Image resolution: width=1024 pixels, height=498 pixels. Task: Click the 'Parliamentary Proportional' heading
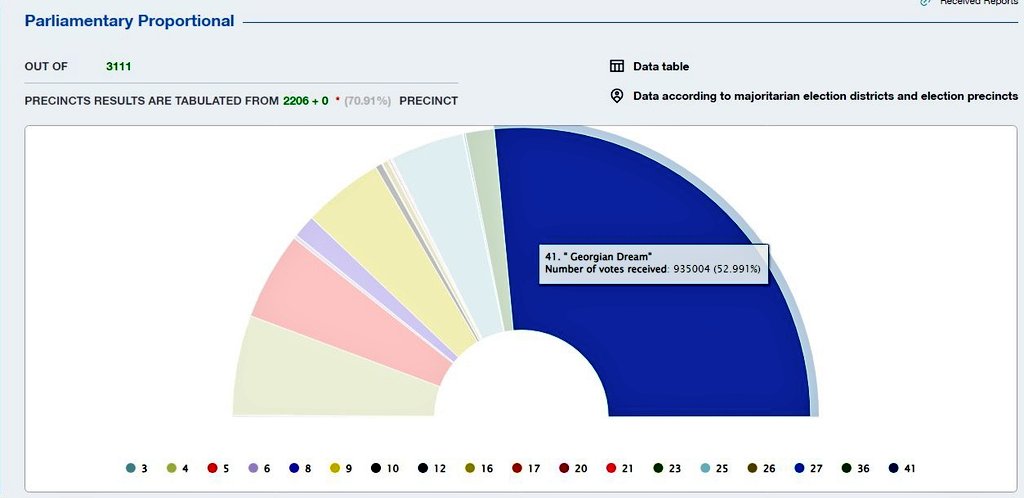pos(129,21)
